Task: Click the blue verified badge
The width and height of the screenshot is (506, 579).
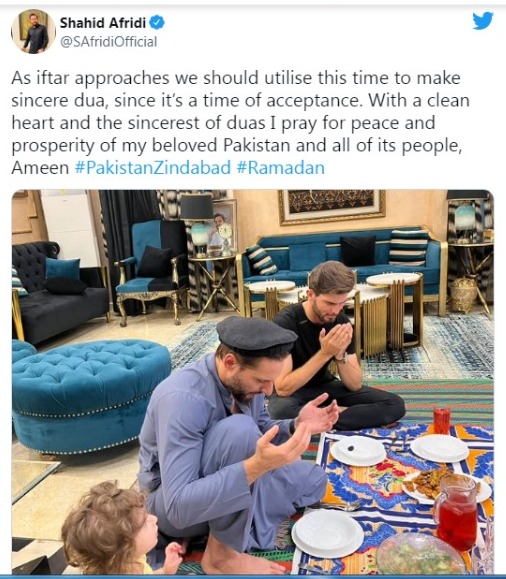Action: (157, 23)
